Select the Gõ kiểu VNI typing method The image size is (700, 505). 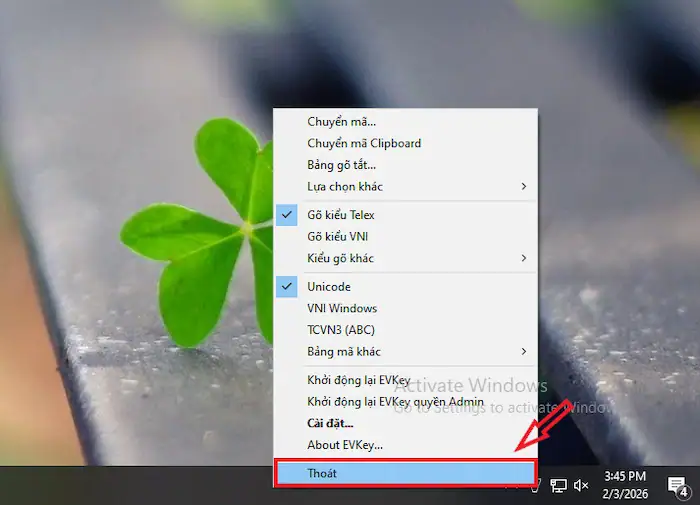point(337,236)
